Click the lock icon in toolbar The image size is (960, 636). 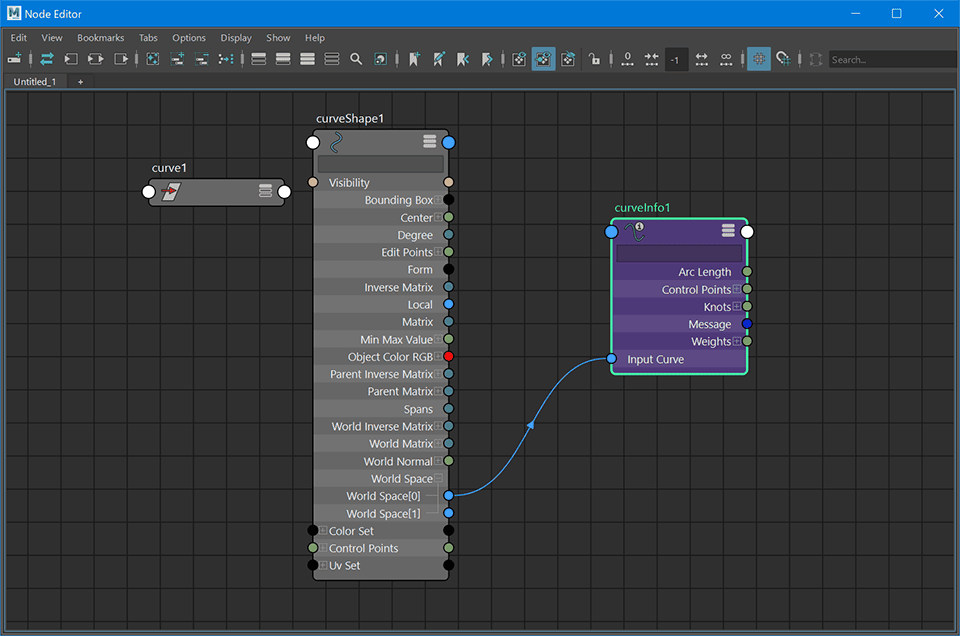[595, 60]
